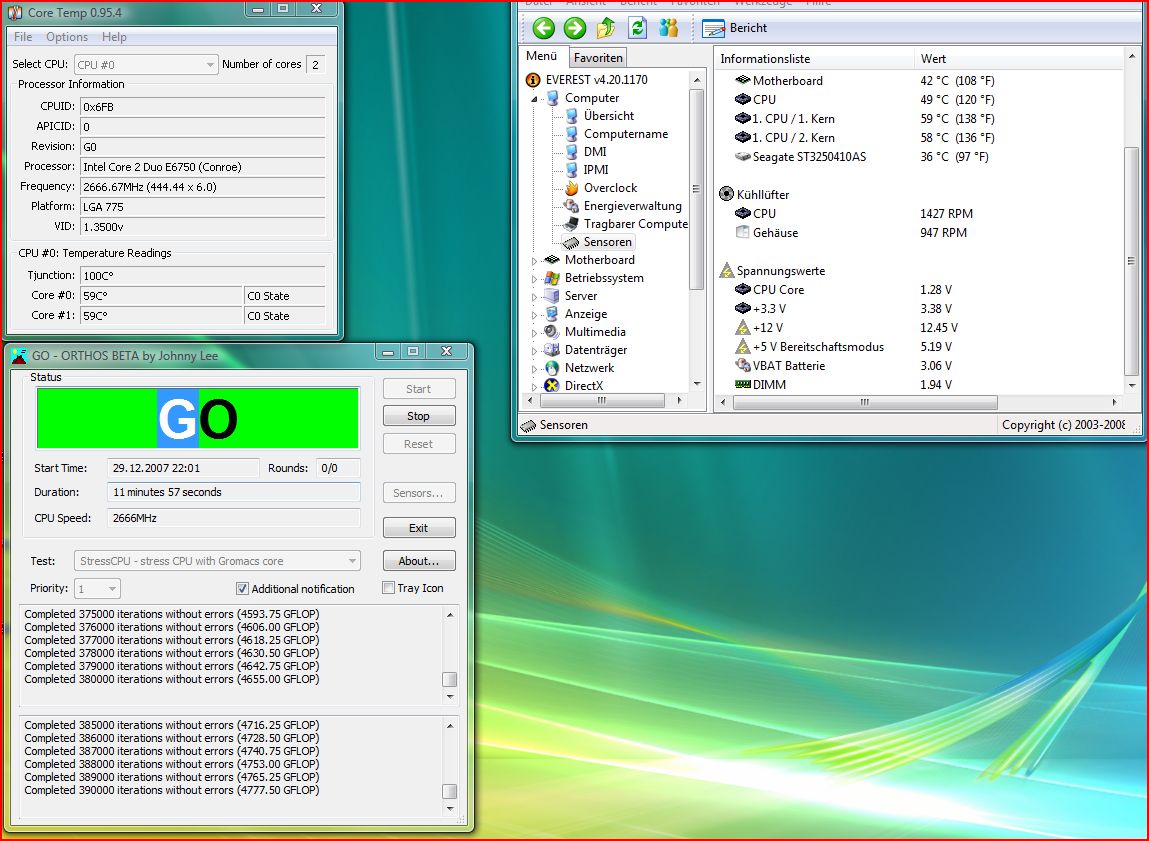Click the lower log scroll-down arrow in ORTHOS
Image resolution: width=1149 pixels, height=841 pixels.
coord(450,809)
